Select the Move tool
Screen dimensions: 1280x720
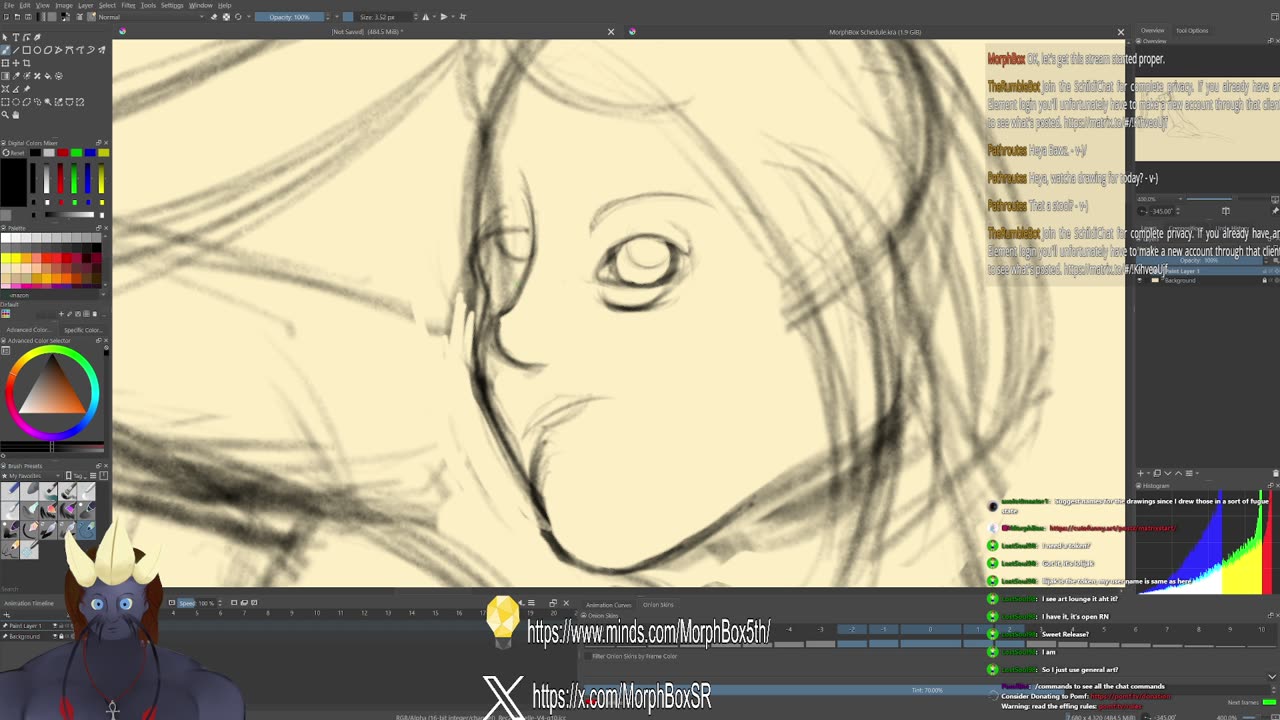click(16, 63)
